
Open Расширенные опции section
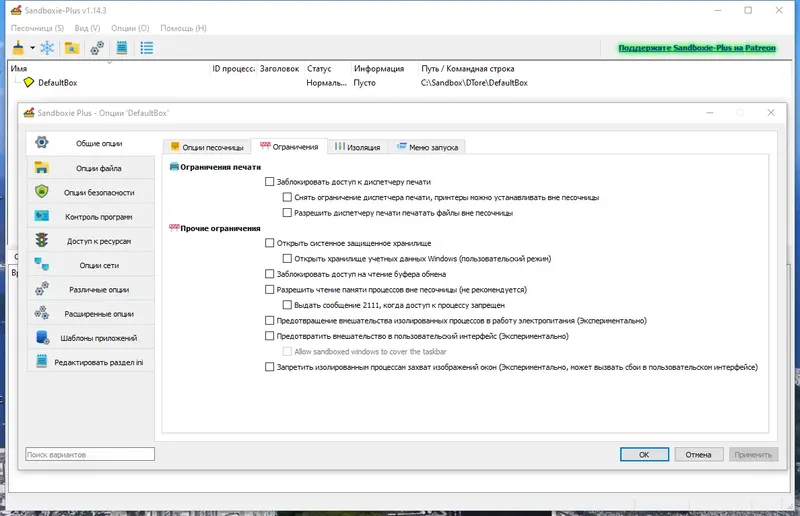tap(91, 314)
